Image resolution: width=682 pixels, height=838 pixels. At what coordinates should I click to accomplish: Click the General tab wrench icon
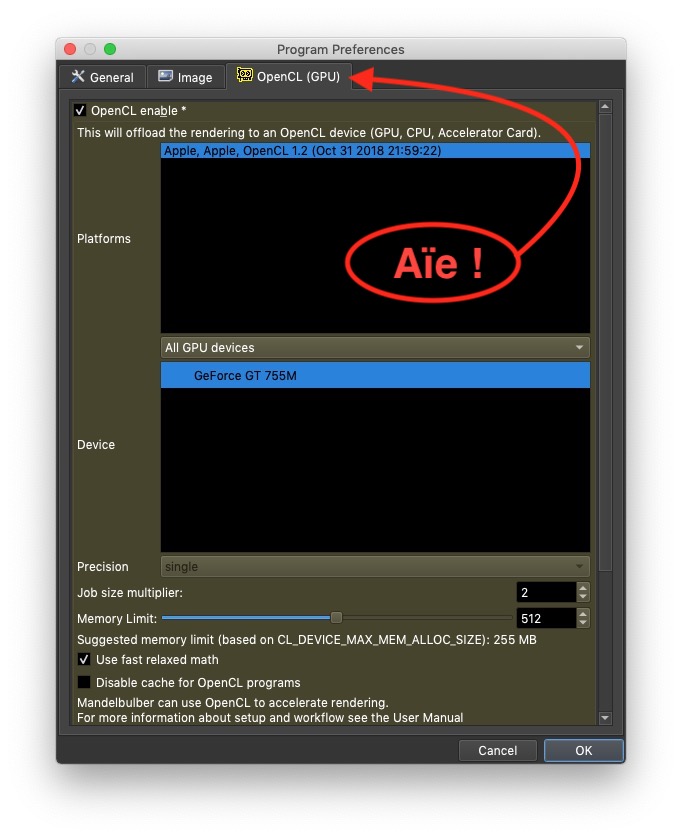pyautogui.click(x=78, y=76)
